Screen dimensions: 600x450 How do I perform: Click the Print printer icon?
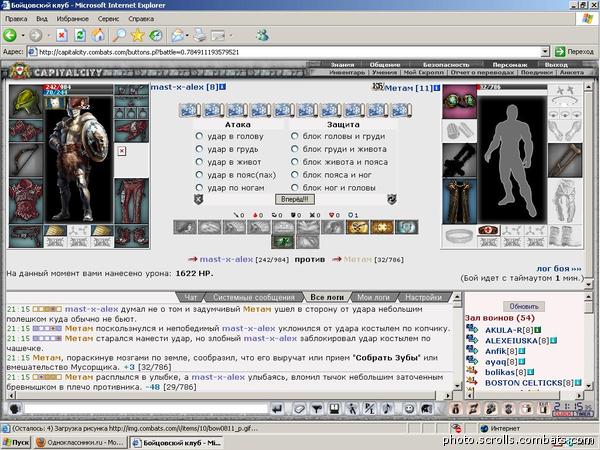tap(199, 36)
